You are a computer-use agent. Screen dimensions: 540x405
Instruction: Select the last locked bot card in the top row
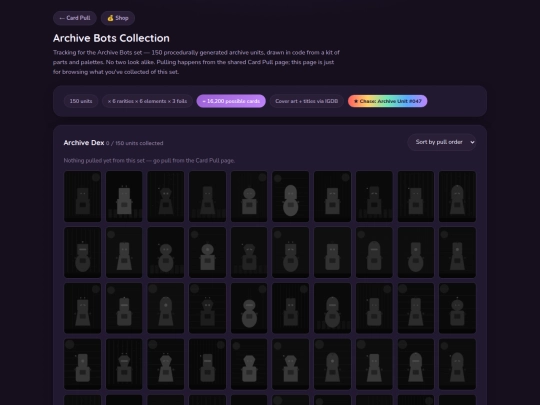pyautogui.click(x=457, y=196)
